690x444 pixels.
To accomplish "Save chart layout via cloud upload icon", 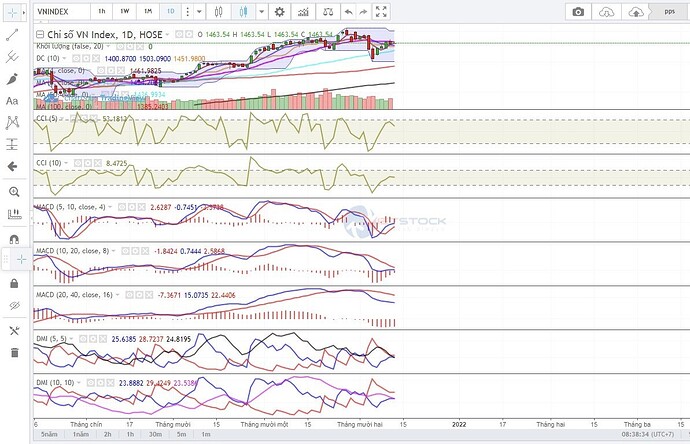I will pyautogui.click(x=635, y=12).
